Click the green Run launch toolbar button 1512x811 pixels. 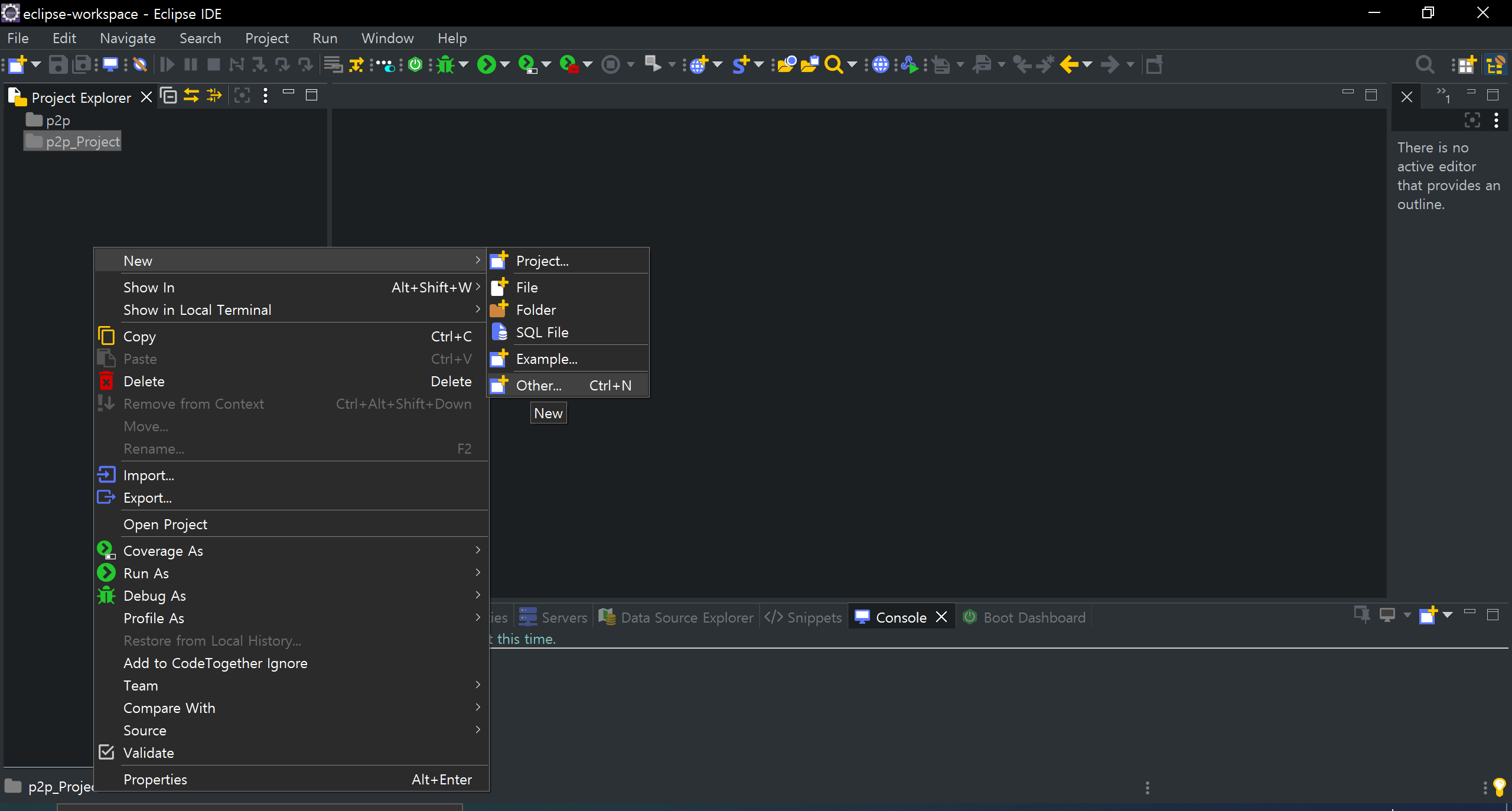click(x=486, y=64)
